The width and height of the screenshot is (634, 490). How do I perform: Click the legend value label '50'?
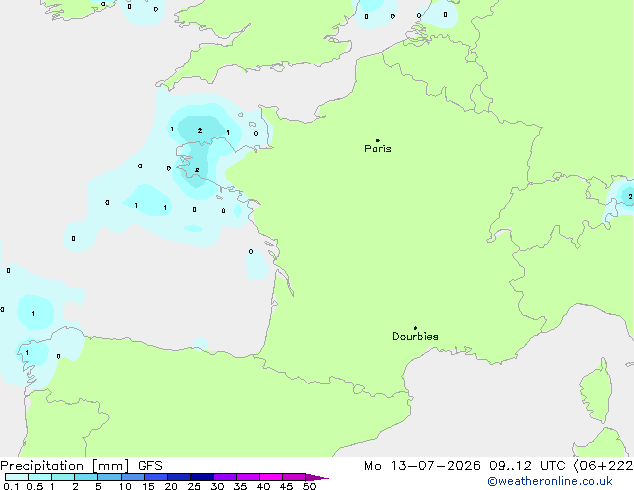309,486
